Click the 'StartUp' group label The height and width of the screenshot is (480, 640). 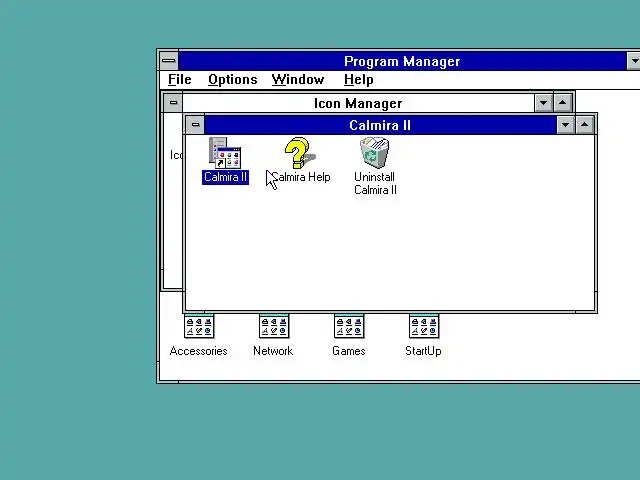[x=423, y=351]
